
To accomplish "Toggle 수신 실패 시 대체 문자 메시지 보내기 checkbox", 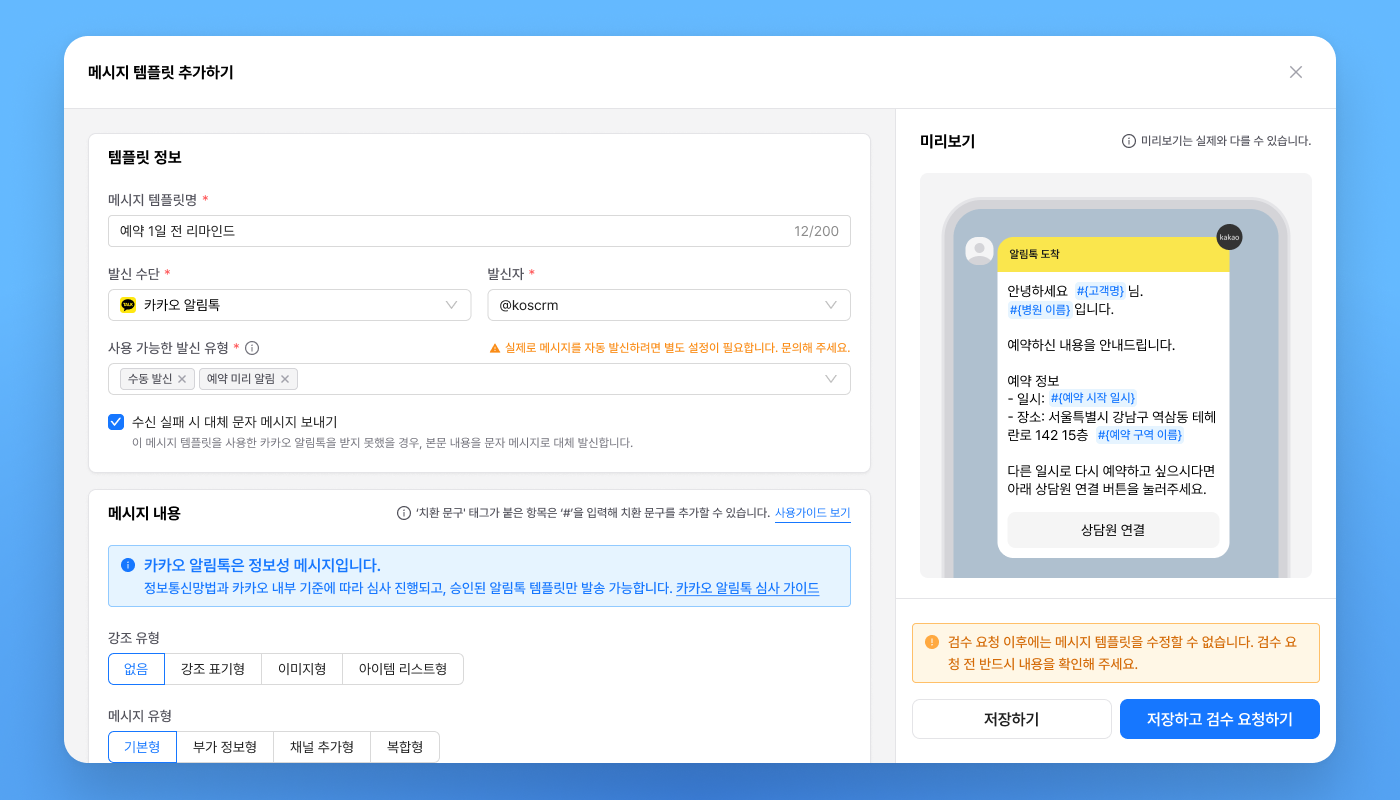I will (116, 422).
